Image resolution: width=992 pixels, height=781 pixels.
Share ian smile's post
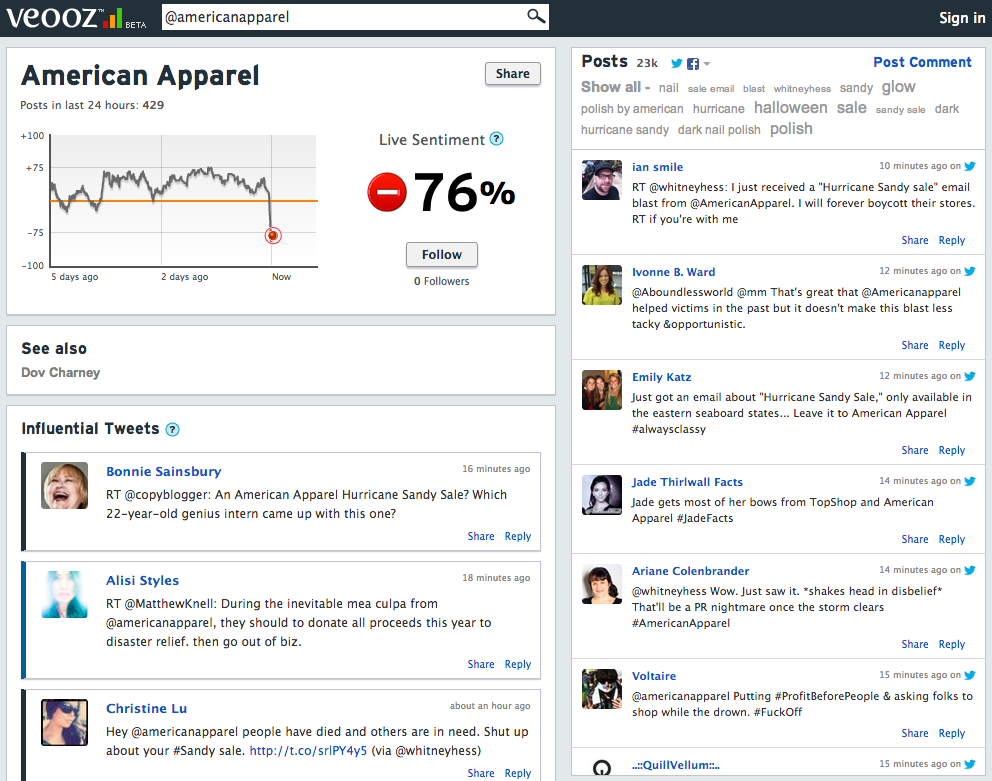tap(915, 240)
